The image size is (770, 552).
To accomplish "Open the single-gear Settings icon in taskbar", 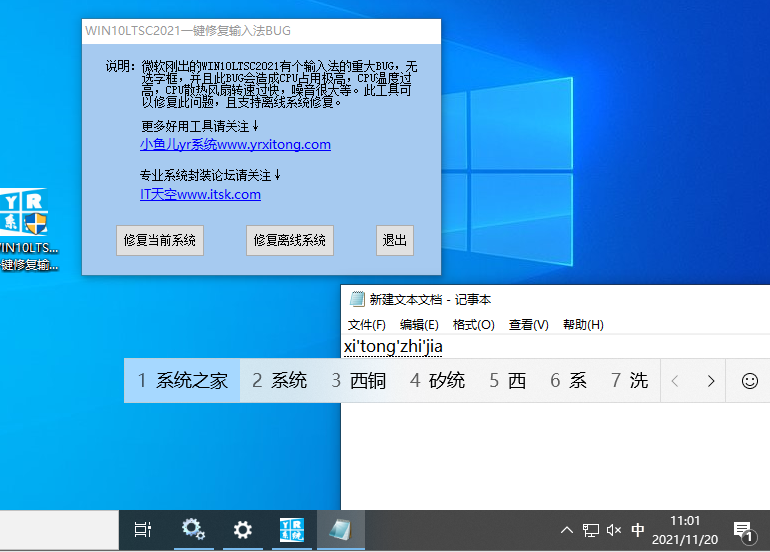I will 242,531.
